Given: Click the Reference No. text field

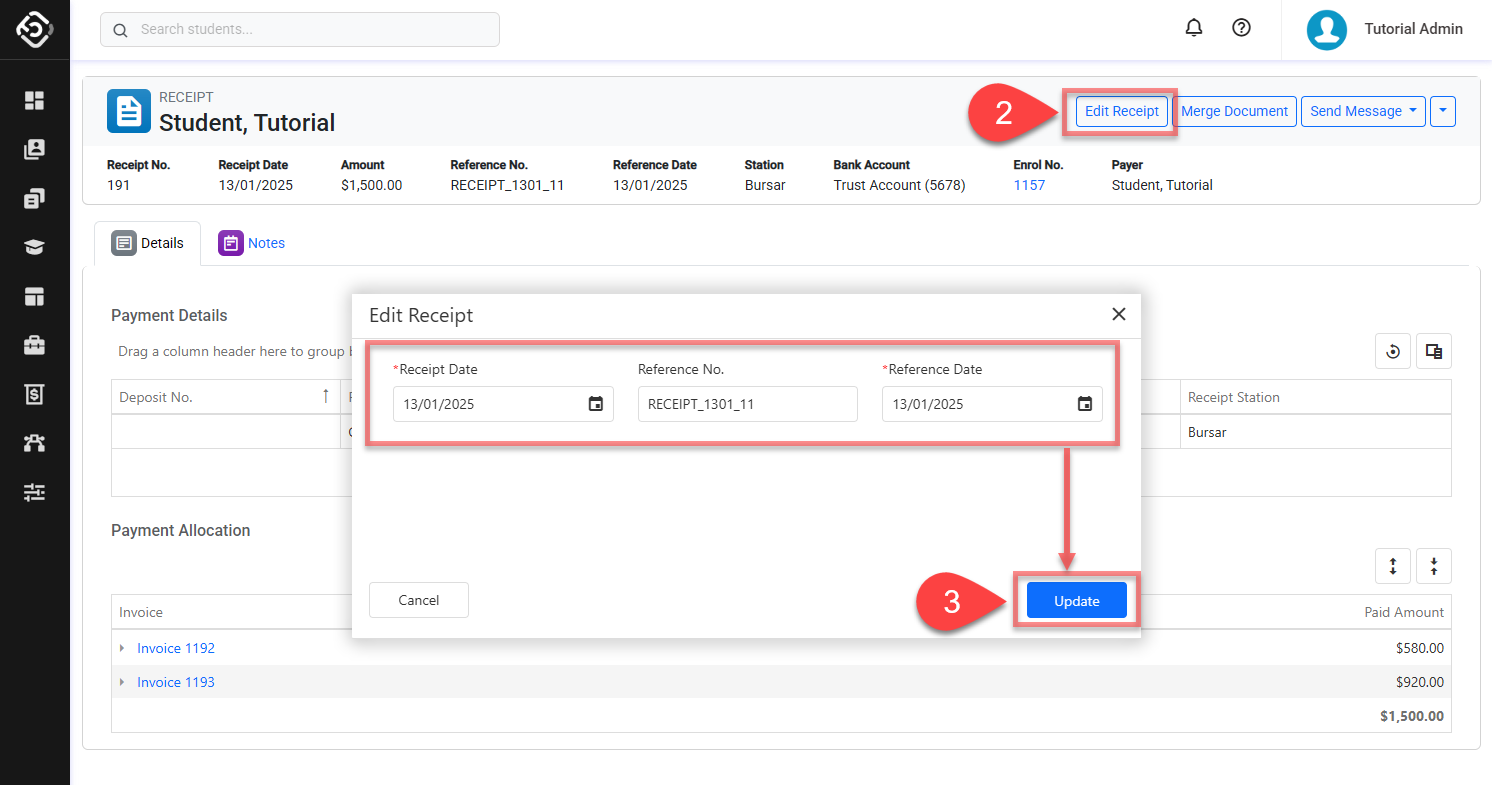Looking at the screenshot, I should 747,404.
